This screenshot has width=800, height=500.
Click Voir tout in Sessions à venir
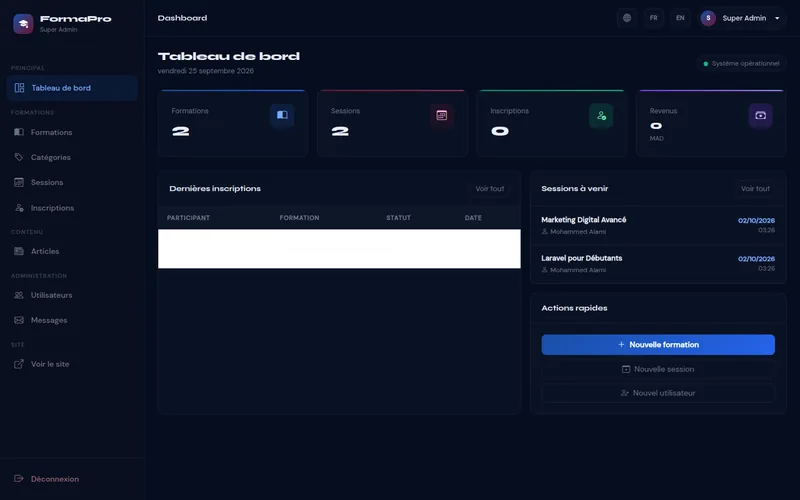coord(755,188)
